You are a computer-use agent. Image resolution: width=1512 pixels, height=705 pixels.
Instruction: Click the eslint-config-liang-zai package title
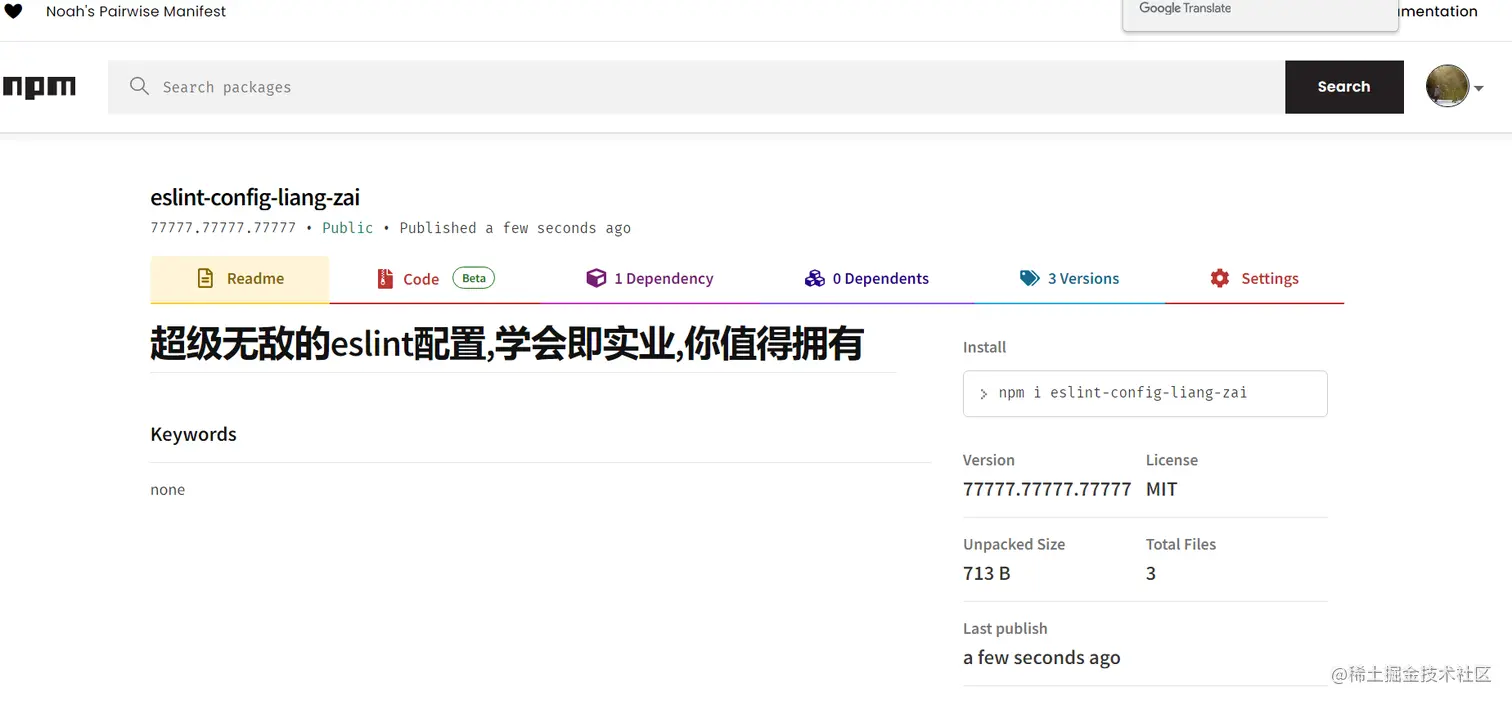pos(255,198)
